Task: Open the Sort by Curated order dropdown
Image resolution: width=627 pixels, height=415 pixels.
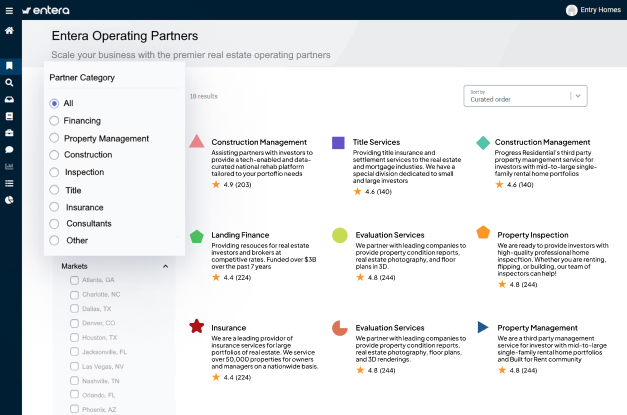Action: (526, 95)
